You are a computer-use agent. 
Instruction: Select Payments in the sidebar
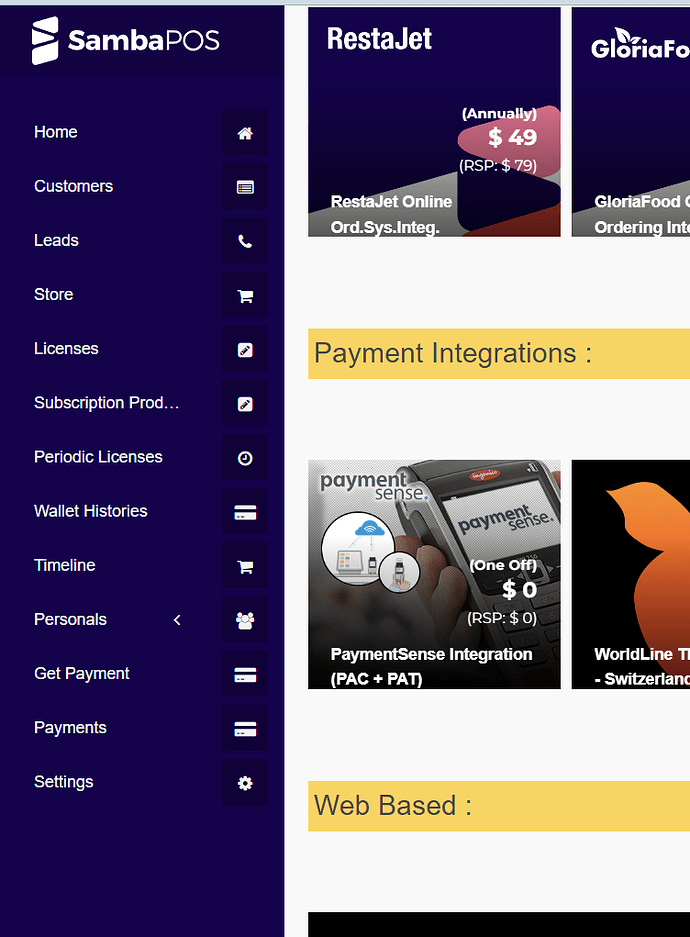pos(70,728)
